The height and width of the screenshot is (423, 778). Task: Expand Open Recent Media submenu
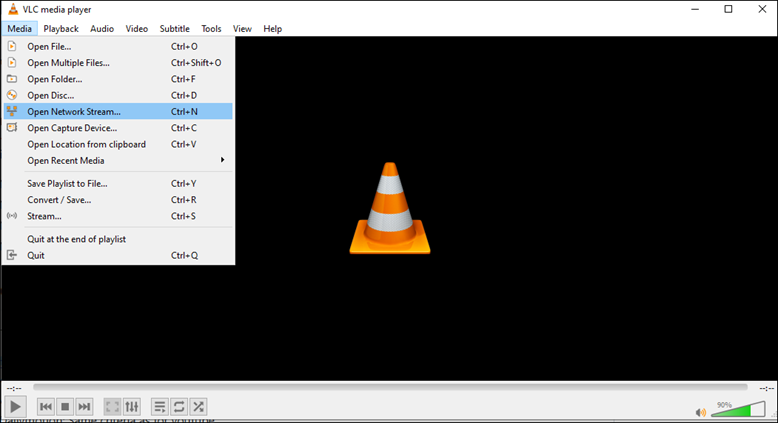[x=118, y=161]
